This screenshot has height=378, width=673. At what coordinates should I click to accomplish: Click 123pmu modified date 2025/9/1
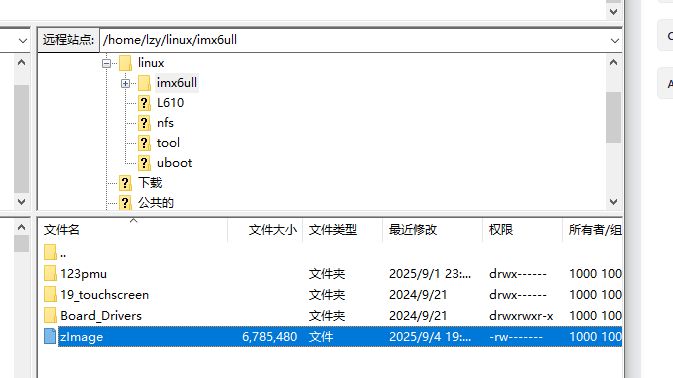pos(430,274)
